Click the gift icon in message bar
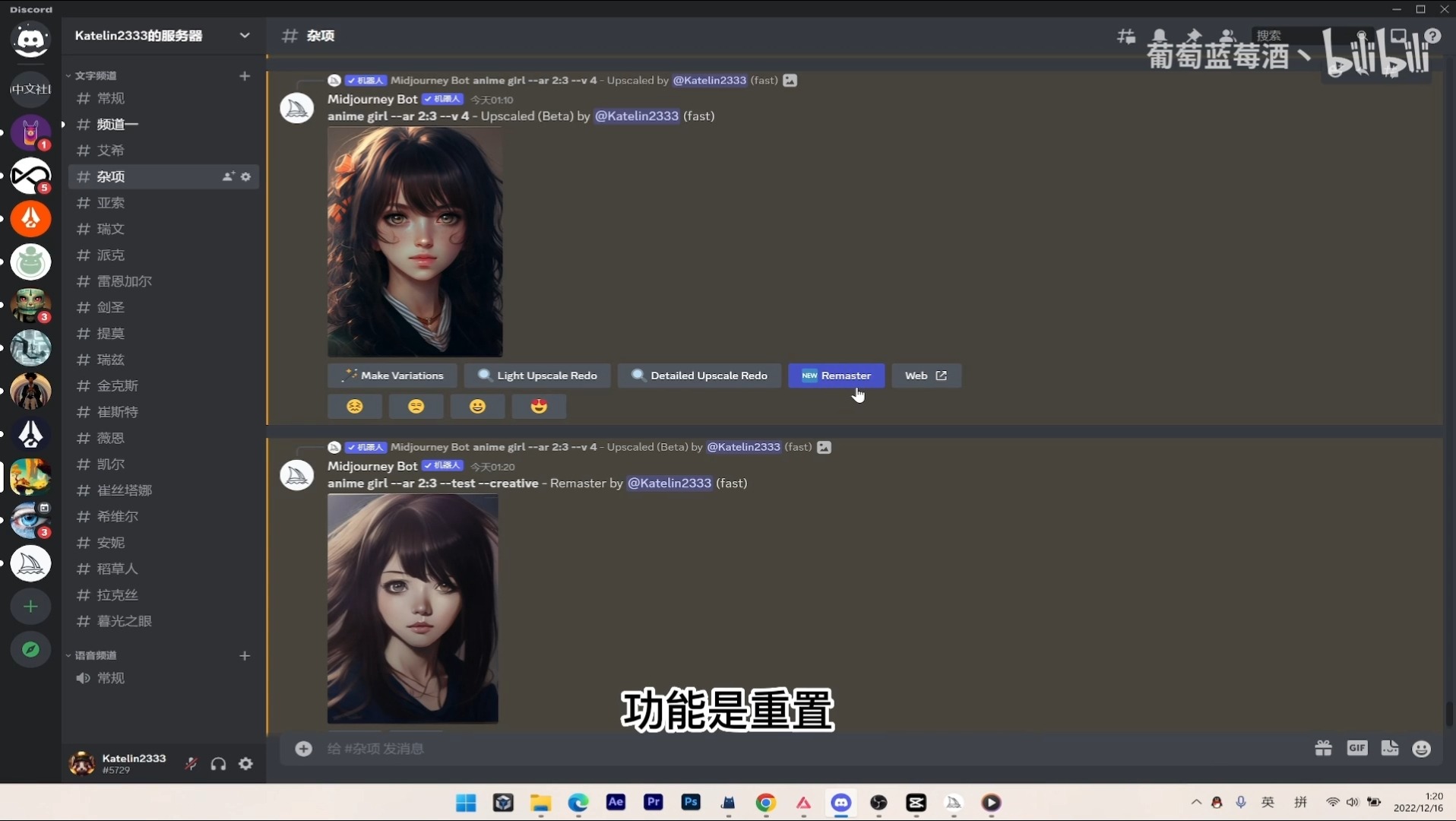Image resolution: width=1456 pixels, height=821 pixels. point(1323,749)
